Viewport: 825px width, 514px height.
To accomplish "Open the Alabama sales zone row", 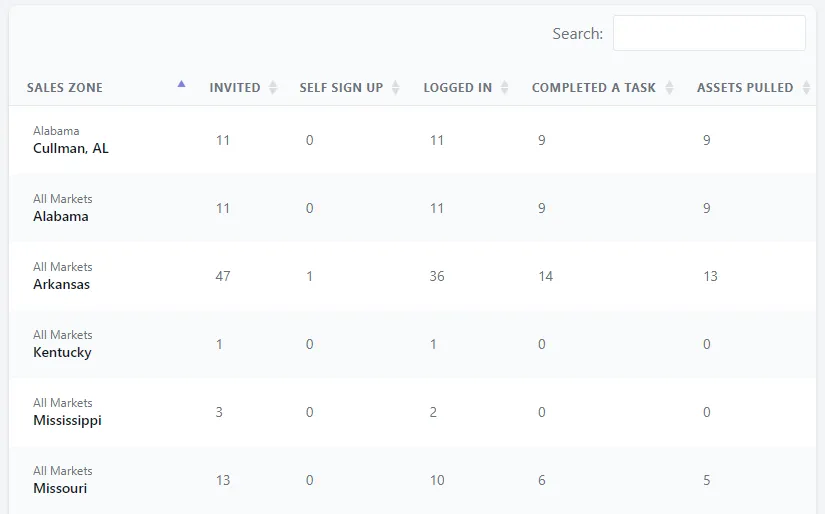I will tap(61, 216).
